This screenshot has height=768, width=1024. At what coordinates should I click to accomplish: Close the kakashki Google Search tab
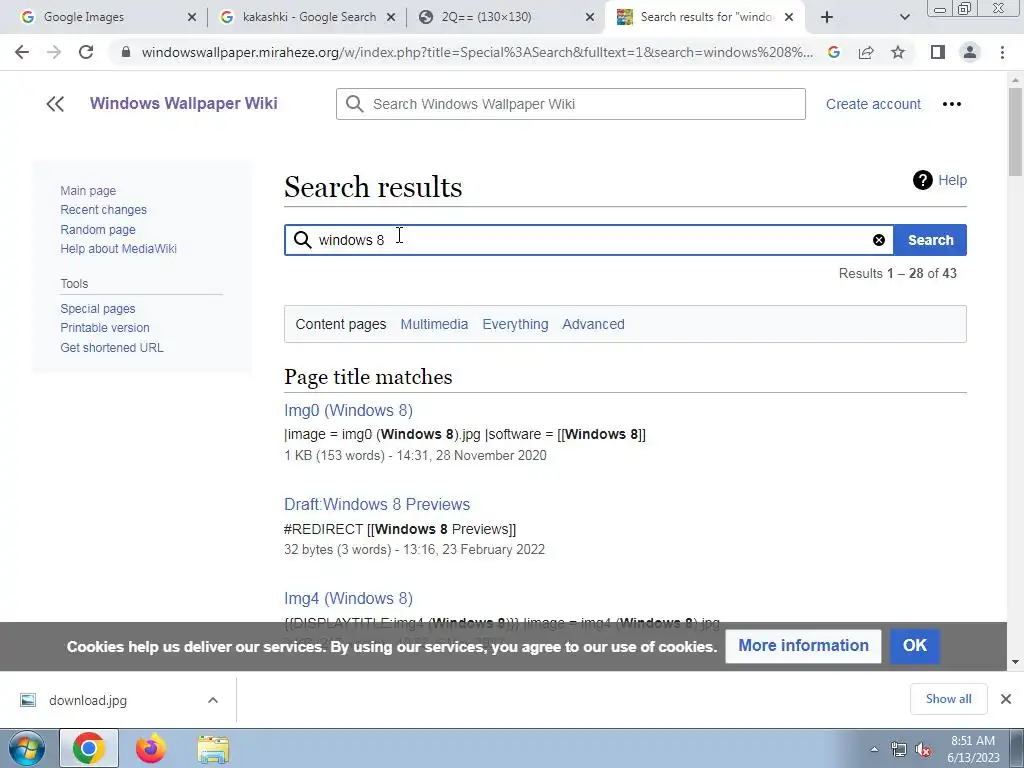pyautogui.click(x=391, y=17)
